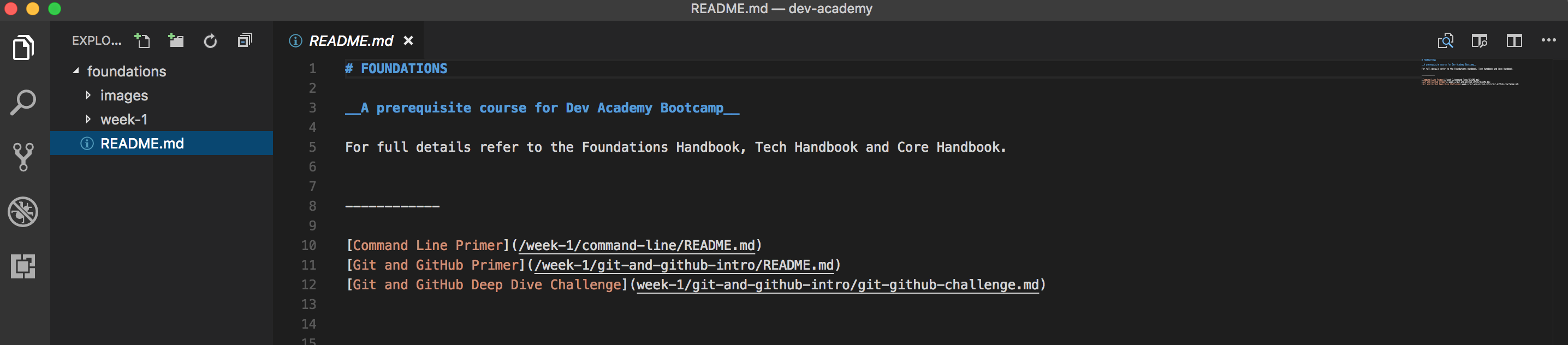The width and height of the screenshot is (1568, 345).
Task: Click the minimap code overview
Action: (x=1469, y=73)
